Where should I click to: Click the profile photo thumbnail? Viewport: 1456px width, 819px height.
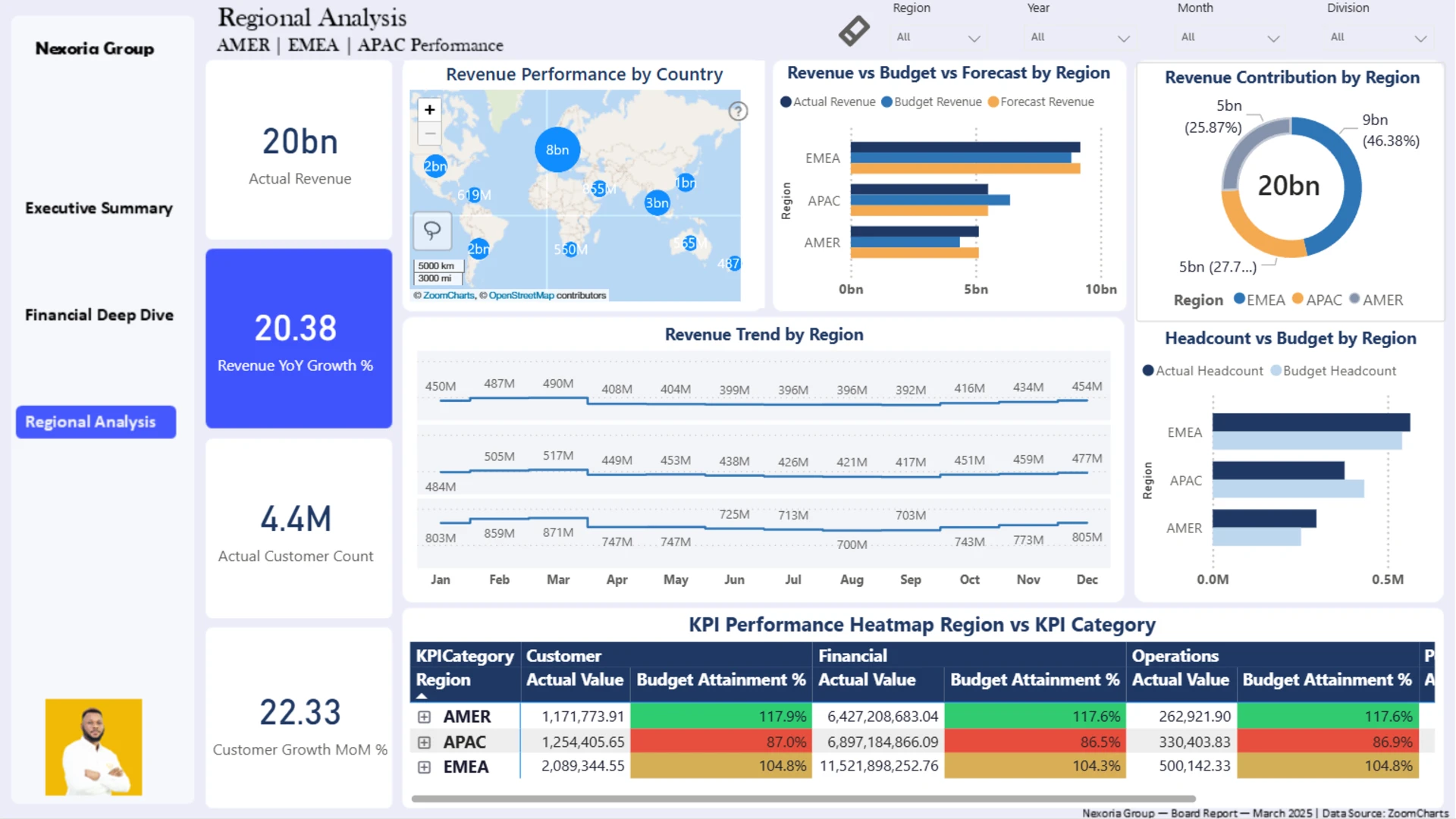(93, 747)
